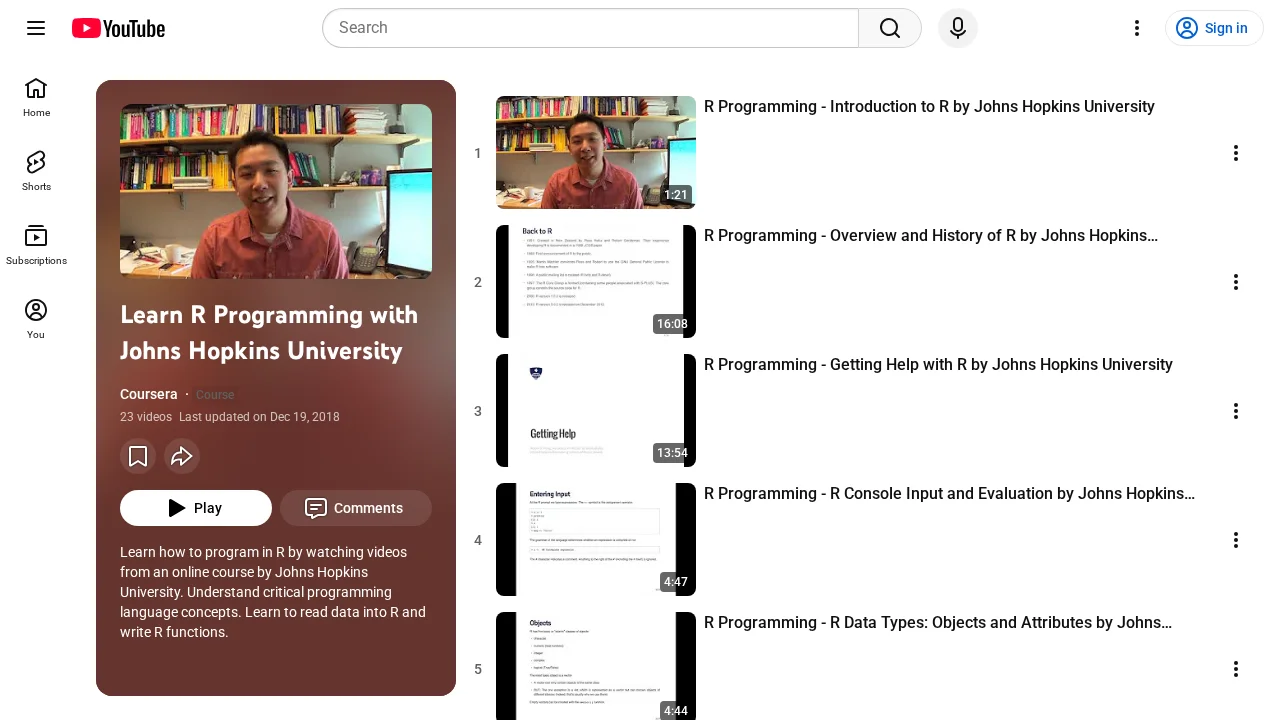
Task: Open the top bar settings kebab menu
Action: [x=1136, y=28]
